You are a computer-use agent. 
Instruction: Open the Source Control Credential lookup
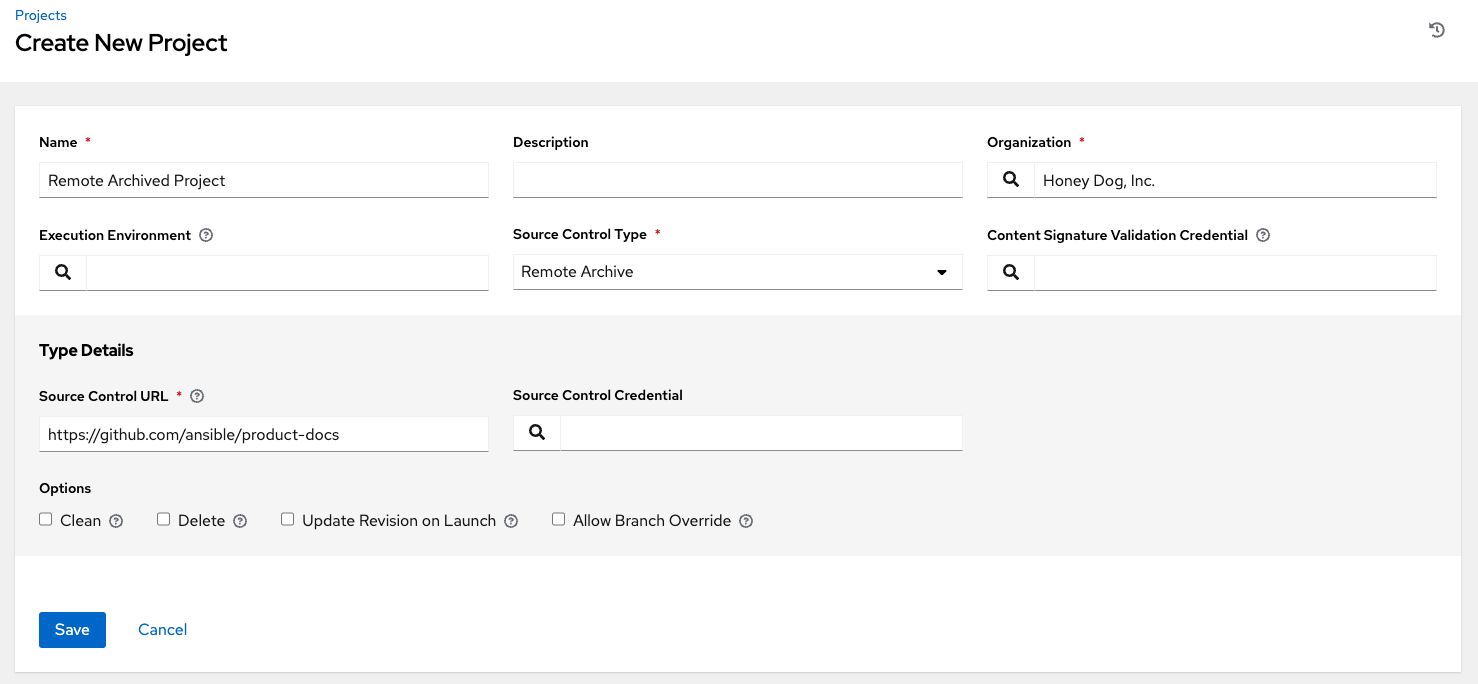point(536,432)
